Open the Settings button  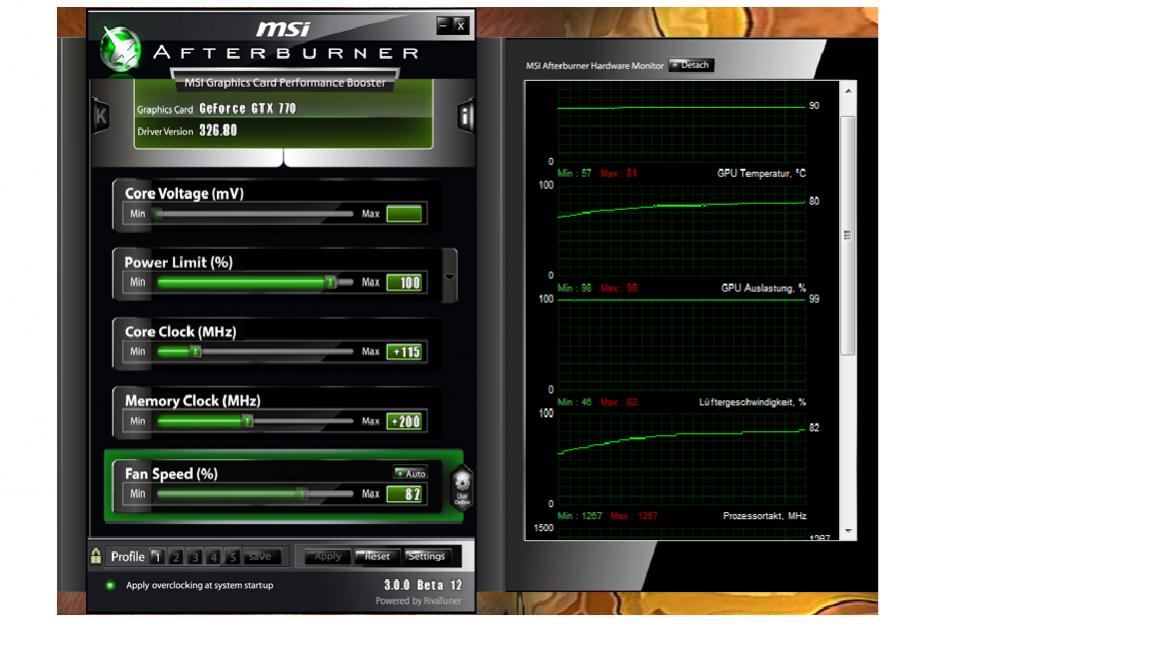click(426, 557)
